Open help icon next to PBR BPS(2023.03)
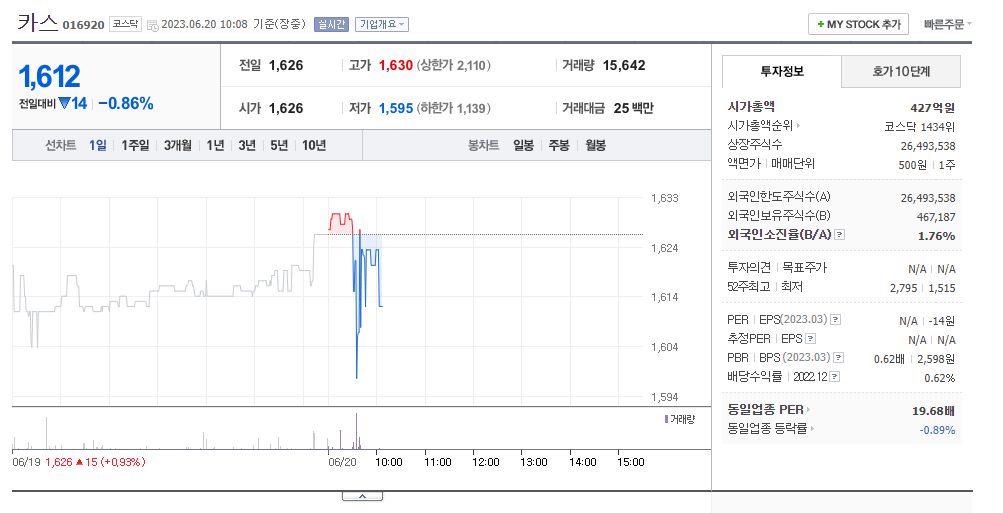1003x513 pixels. [x=838, y=358]
